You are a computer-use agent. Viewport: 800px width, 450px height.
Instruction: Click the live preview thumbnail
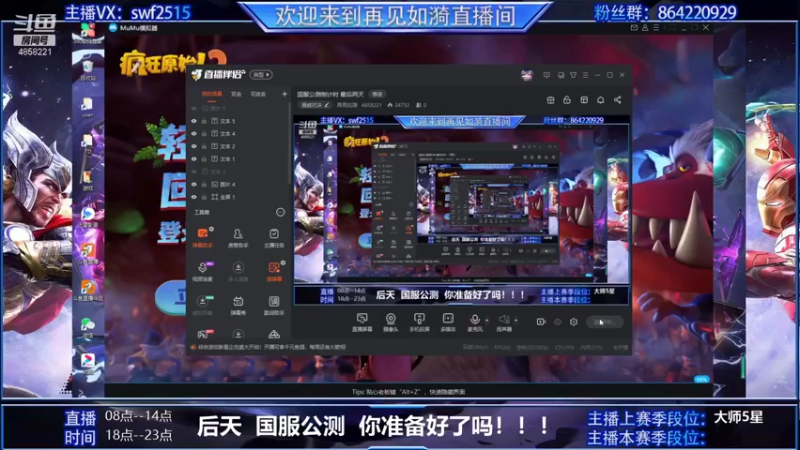pyautogui.click(x=461, y=210)
